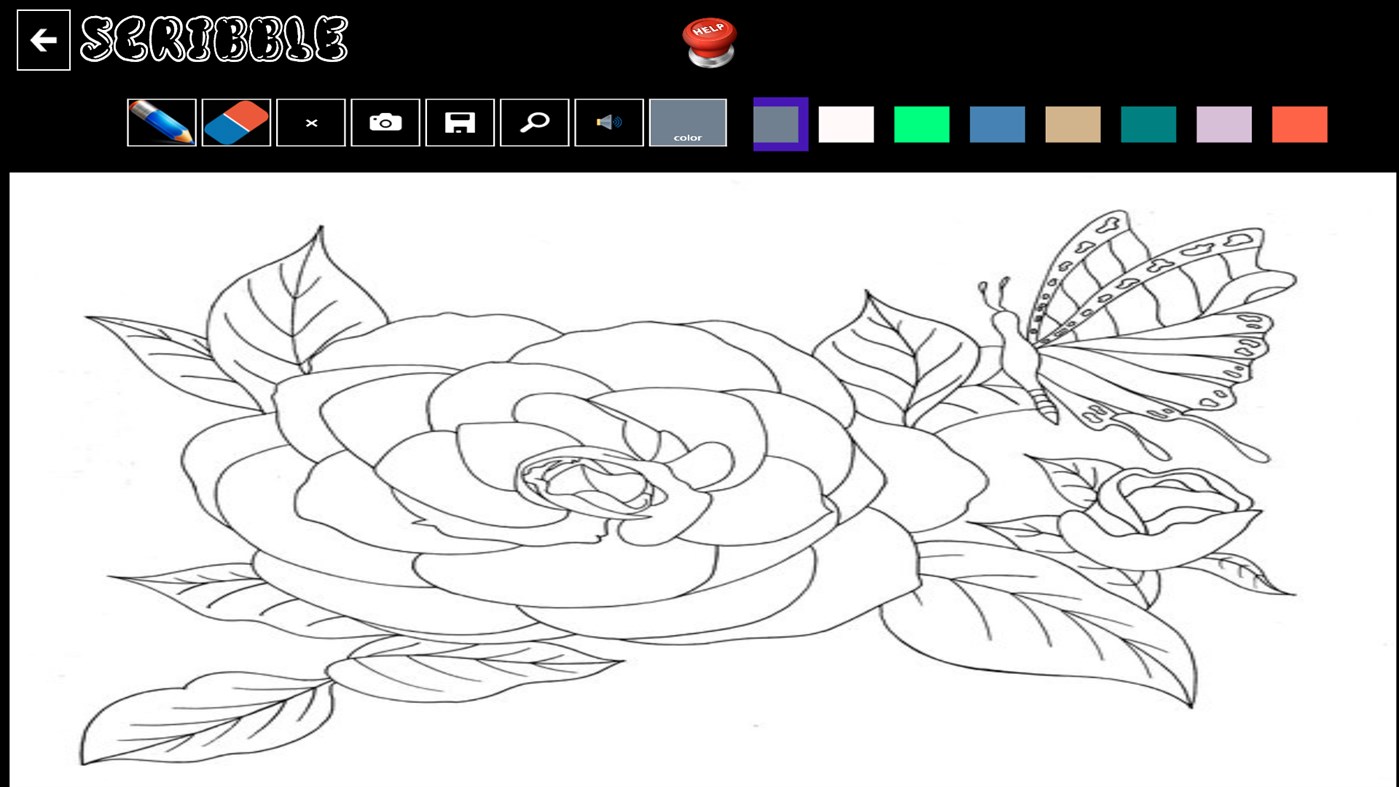Go back using the arrow button
1399x787 pixels.
click(42, 39)
